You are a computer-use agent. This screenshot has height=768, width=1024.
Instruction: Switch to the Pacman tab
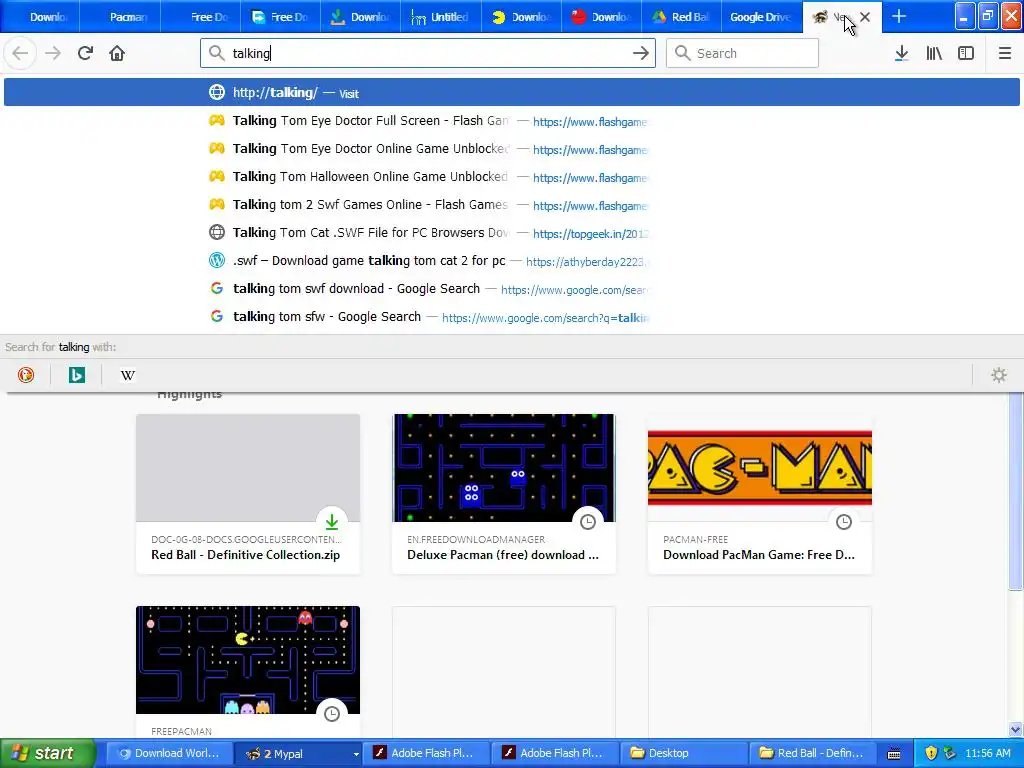[120, 17]
